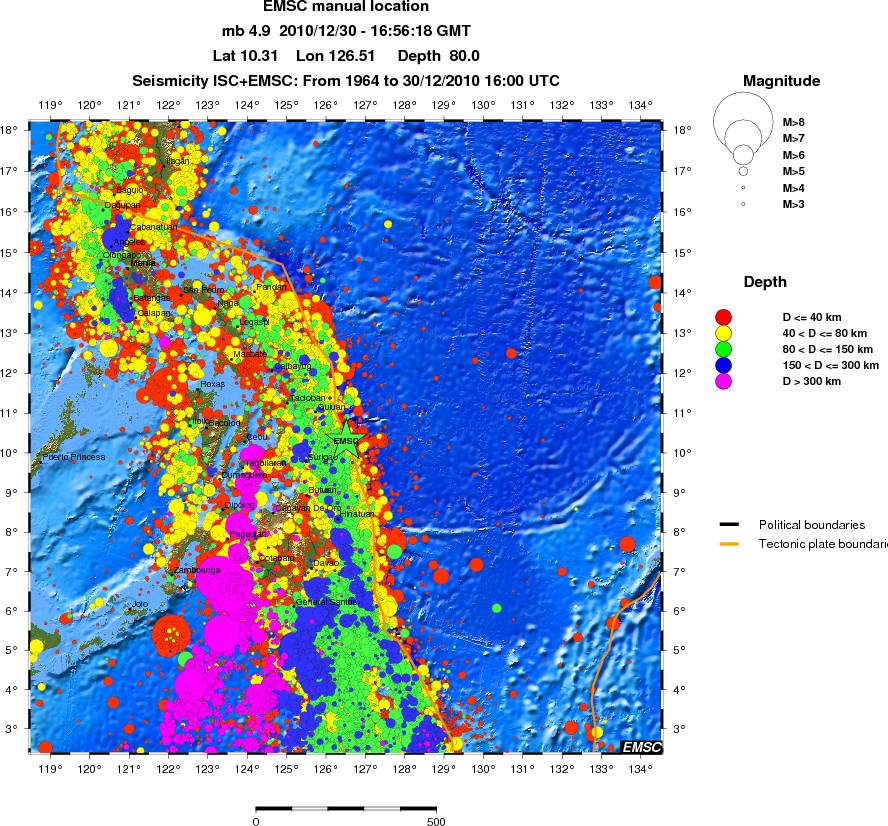Click the 'mb 4.9 2010/12/30' event line

[x=346, y=31]
